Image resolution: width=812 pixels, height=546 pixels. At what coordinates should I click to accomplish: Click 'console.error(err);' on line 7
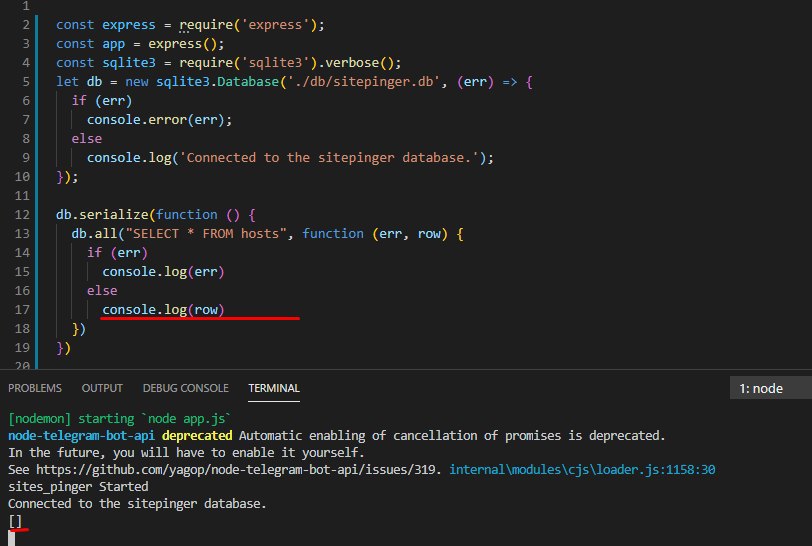160,120
